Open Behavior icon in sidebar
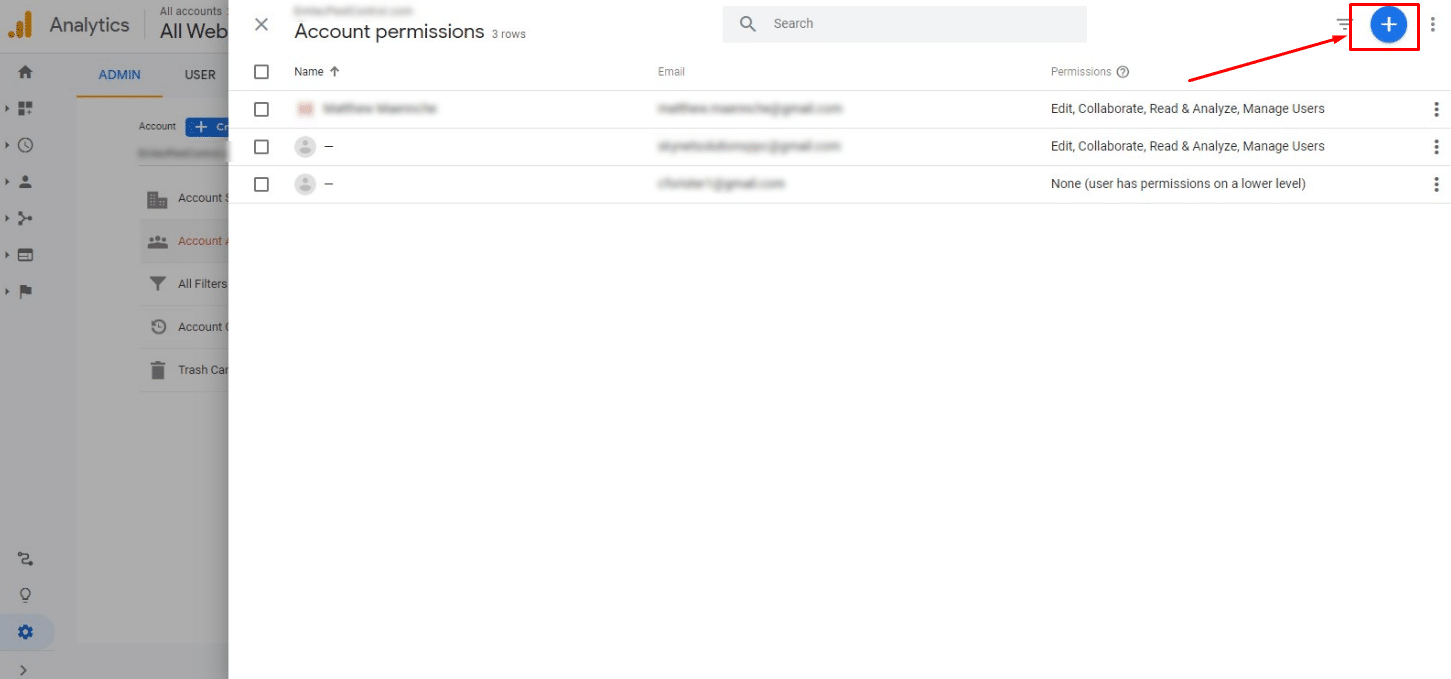Image resolution: width=1451 pixels, height=679 pixels. point(25,255)
